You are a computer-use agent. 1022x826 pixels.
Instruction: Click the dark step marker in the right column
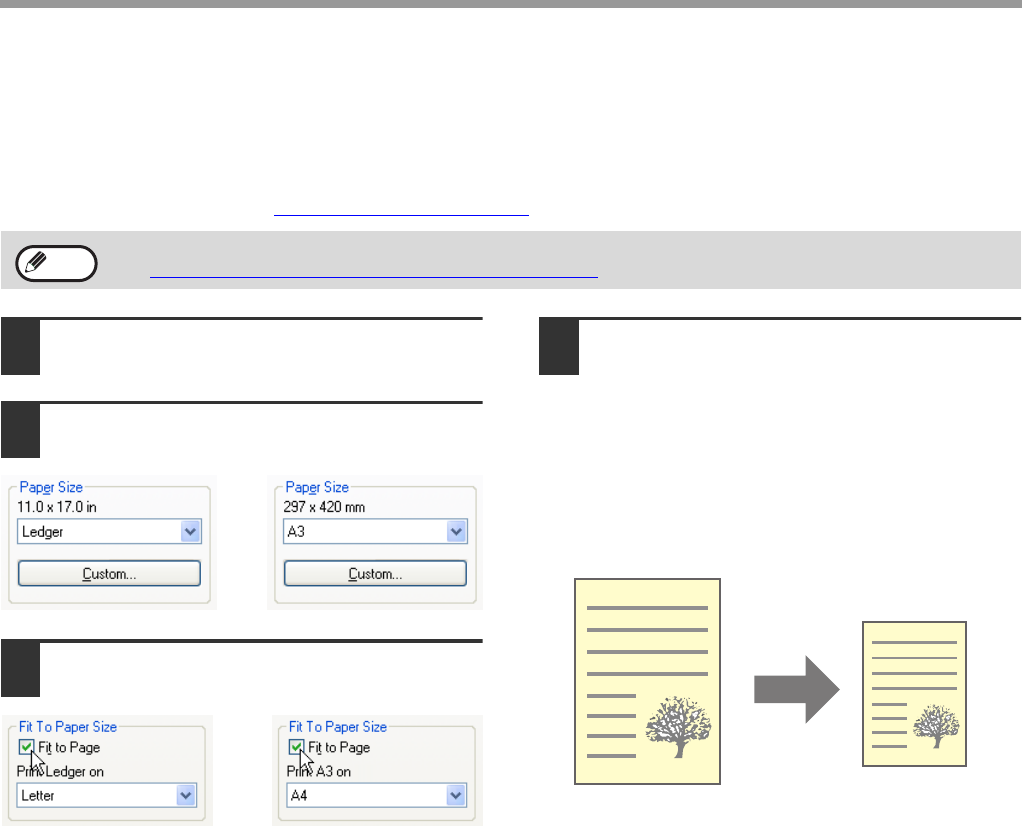pos(559,347)
